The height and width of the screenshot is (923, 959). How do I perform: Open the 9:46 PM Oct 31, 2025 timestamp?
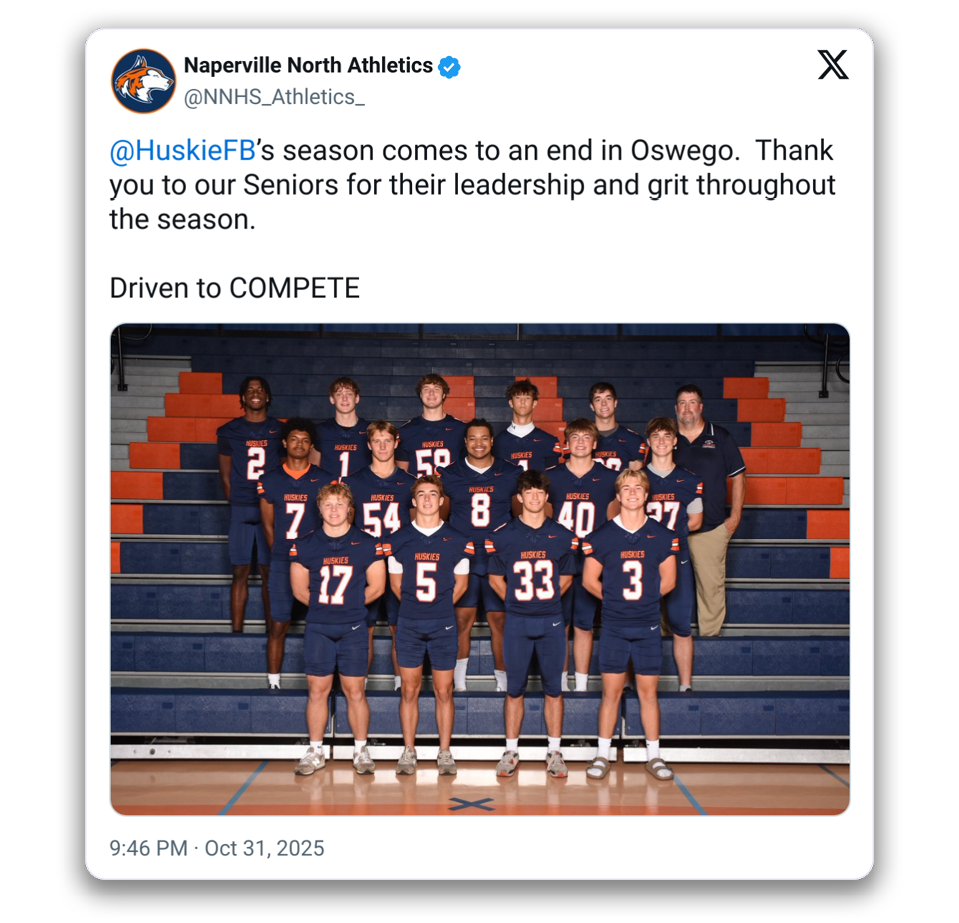217,848
